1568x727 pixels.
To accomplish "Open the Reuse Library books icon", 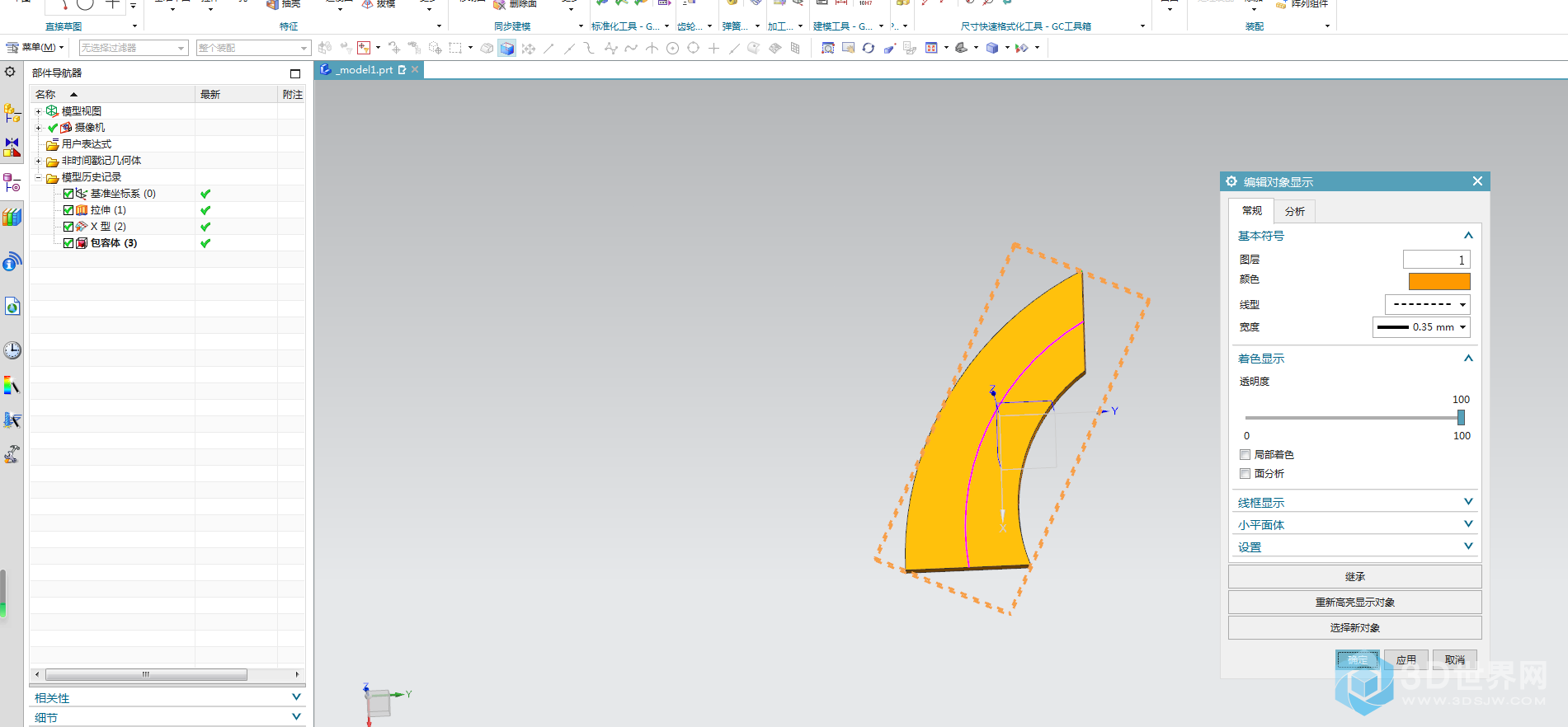I will (12, 217).
